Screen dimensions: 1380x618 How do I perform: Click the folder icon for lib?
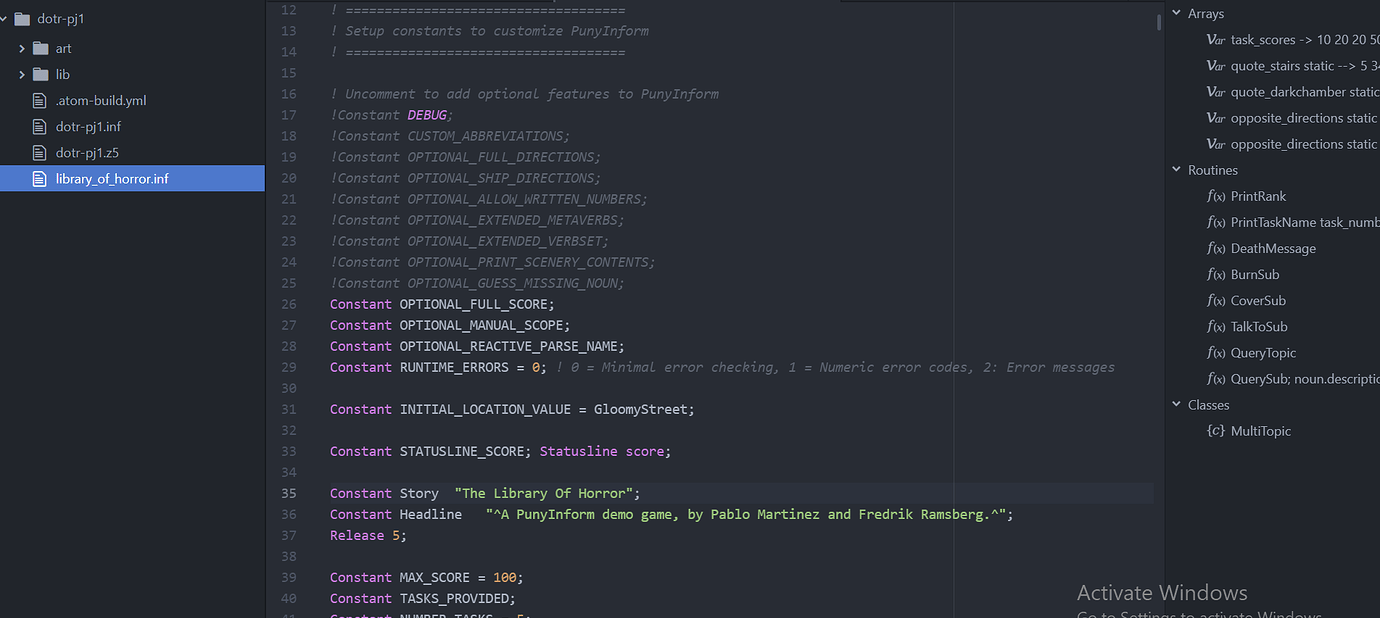click(x=40, y=73)
